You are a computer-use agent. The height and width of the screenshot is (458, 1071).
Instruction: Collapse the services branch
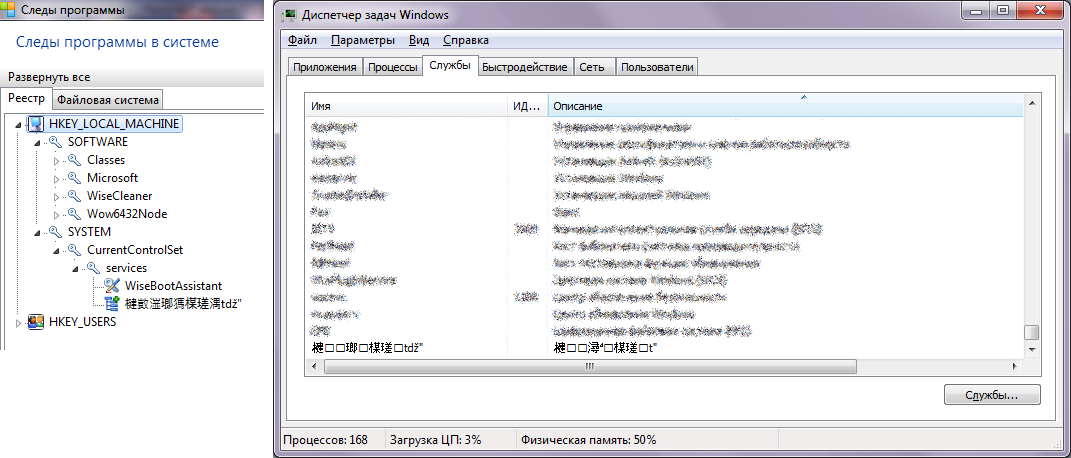tap(76, 268)
